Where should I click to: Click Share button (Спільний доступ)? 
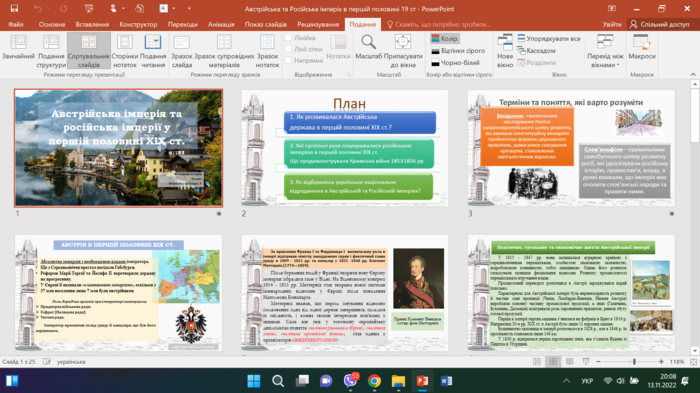659,24
